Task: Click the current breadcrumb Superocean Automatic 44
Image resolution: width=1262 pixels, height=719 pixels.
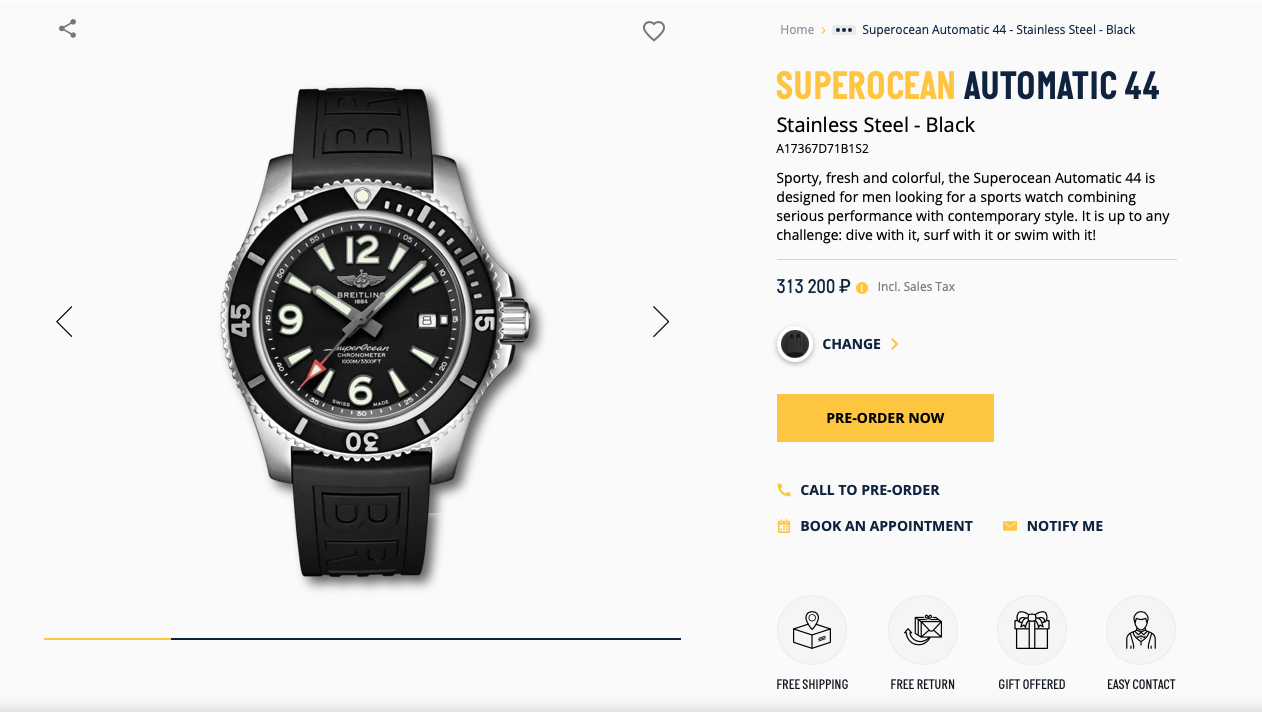Action: [x=998, y=30]
